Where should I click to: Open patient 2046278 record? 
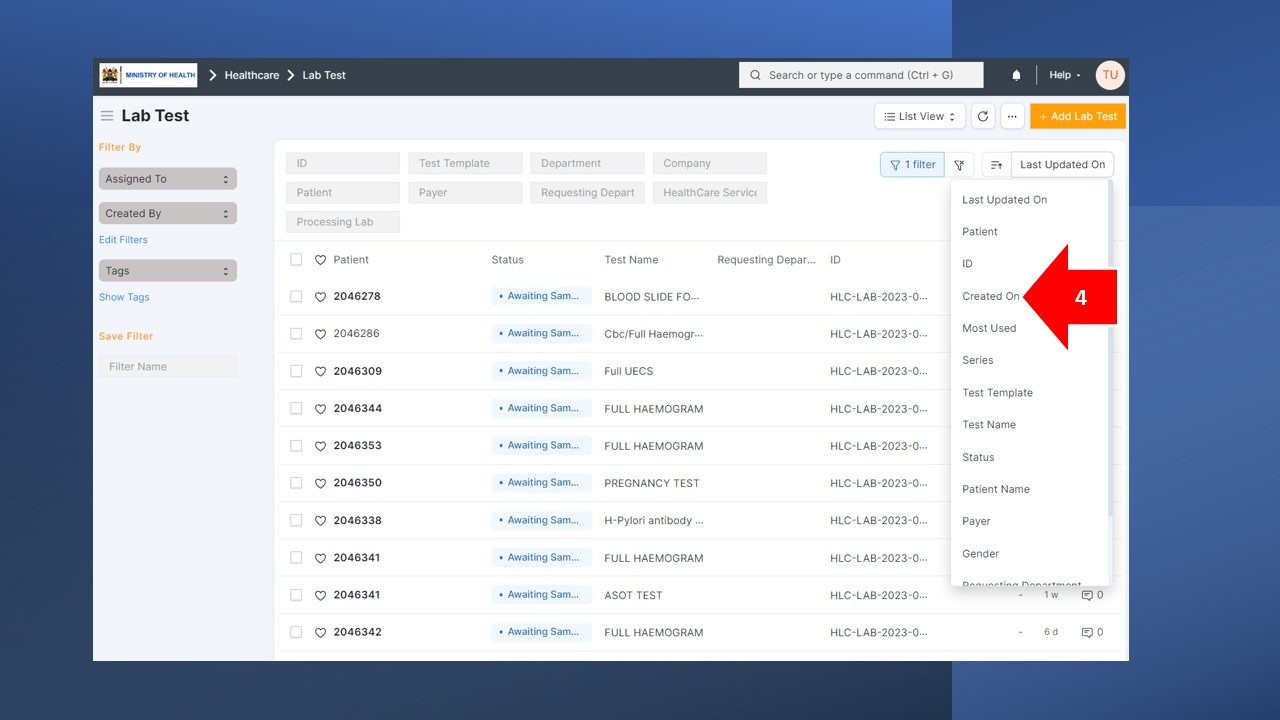pos(357,297)
